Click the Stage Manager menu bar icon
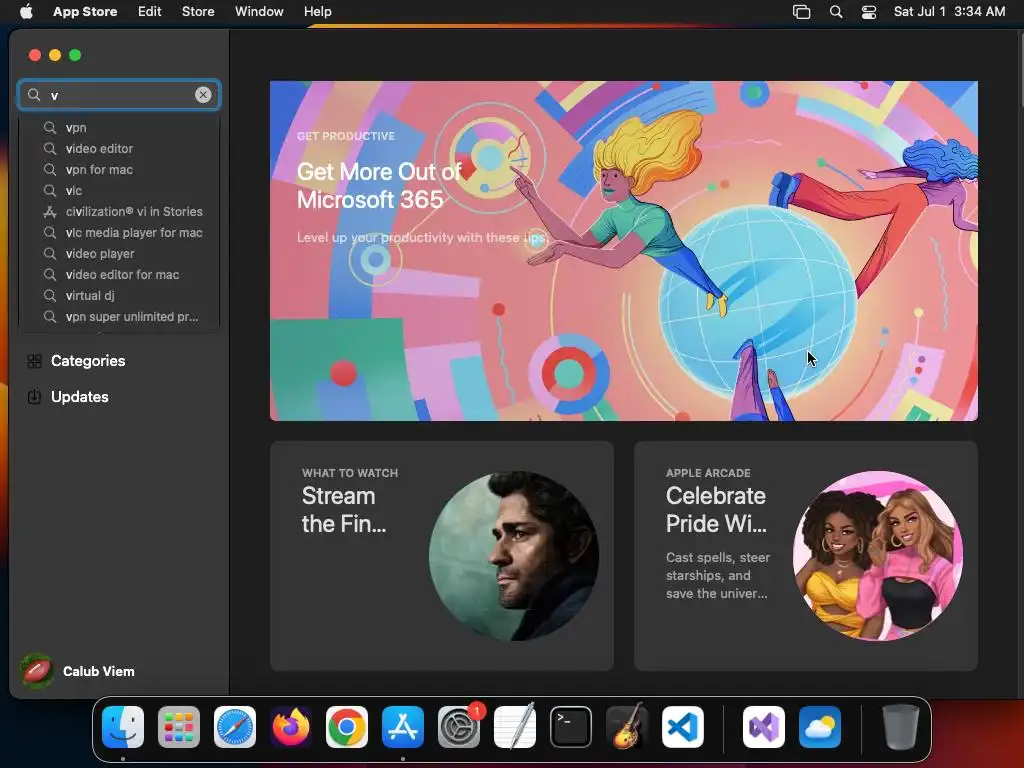Image resolution: width=1024 pixels, height=768 pixels. tap(801, 12)
